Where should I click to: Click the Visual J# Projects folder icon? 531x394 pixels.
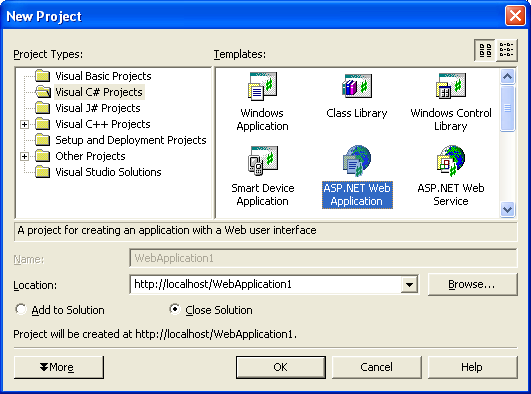point(43,108)
